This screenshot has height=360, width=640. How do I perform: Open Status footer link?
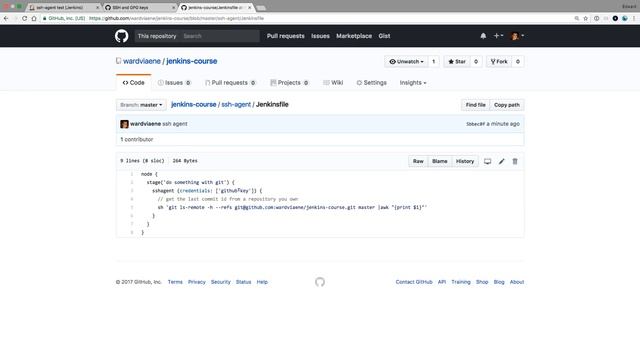[x=244, y=282]
